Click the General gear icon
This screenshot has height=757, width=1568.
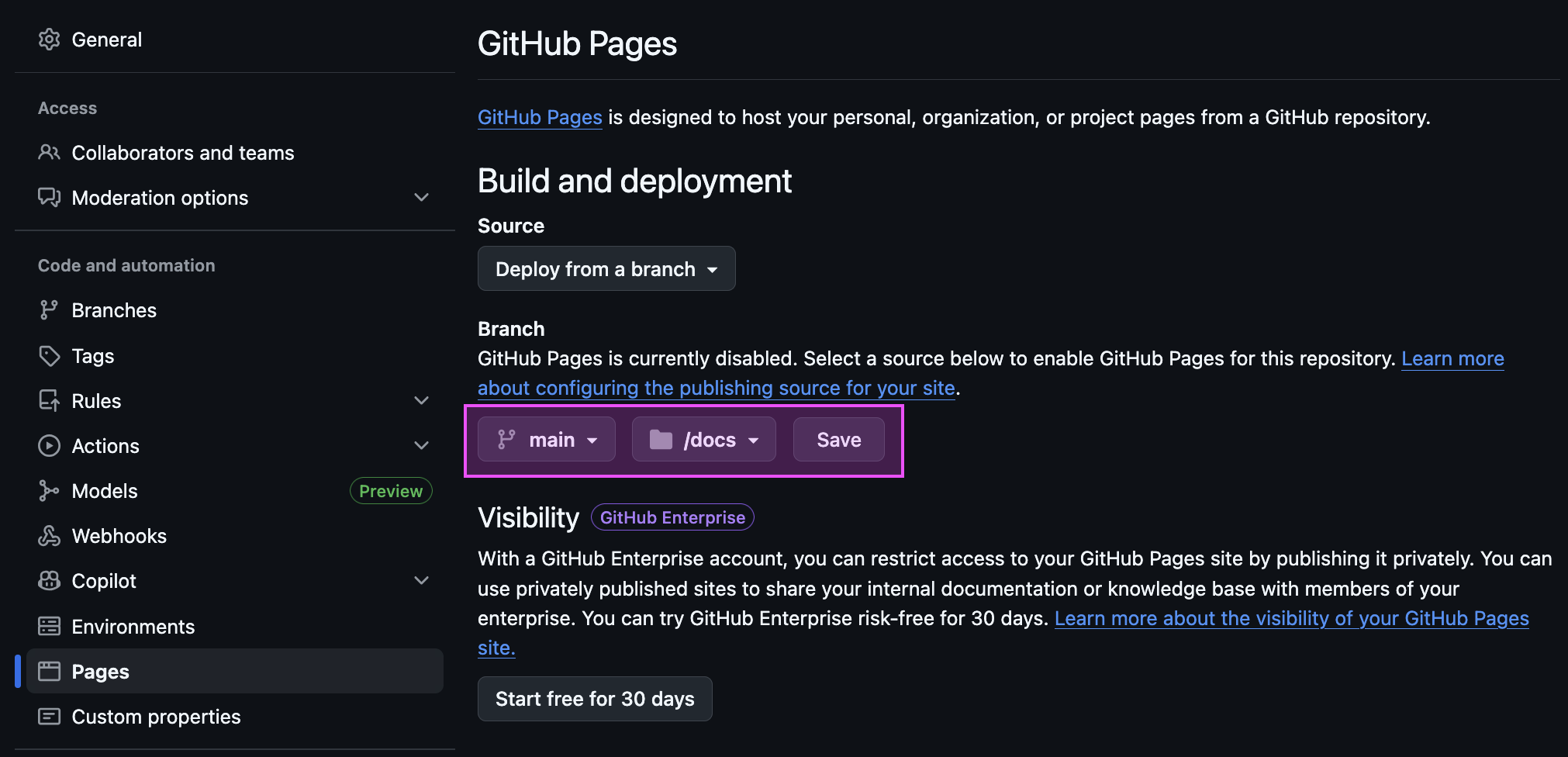pos(49,40)
